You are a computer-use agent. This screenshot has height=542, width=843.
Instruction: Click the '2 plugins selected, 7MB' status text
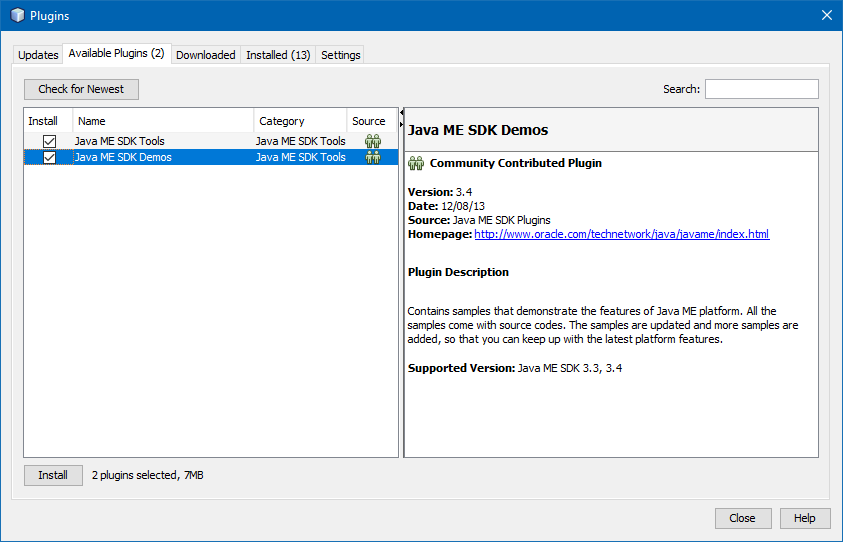148,475
